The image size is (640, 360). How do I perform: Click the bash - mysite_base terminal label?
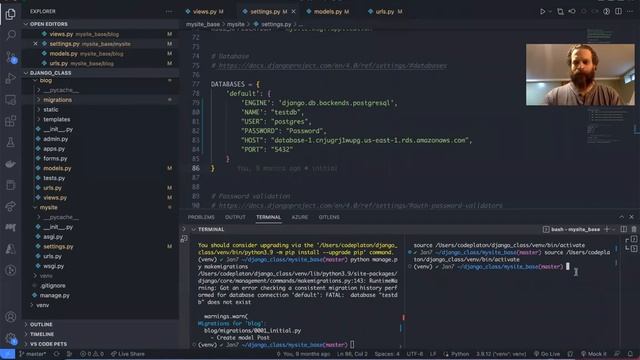[x=572, y=229]
